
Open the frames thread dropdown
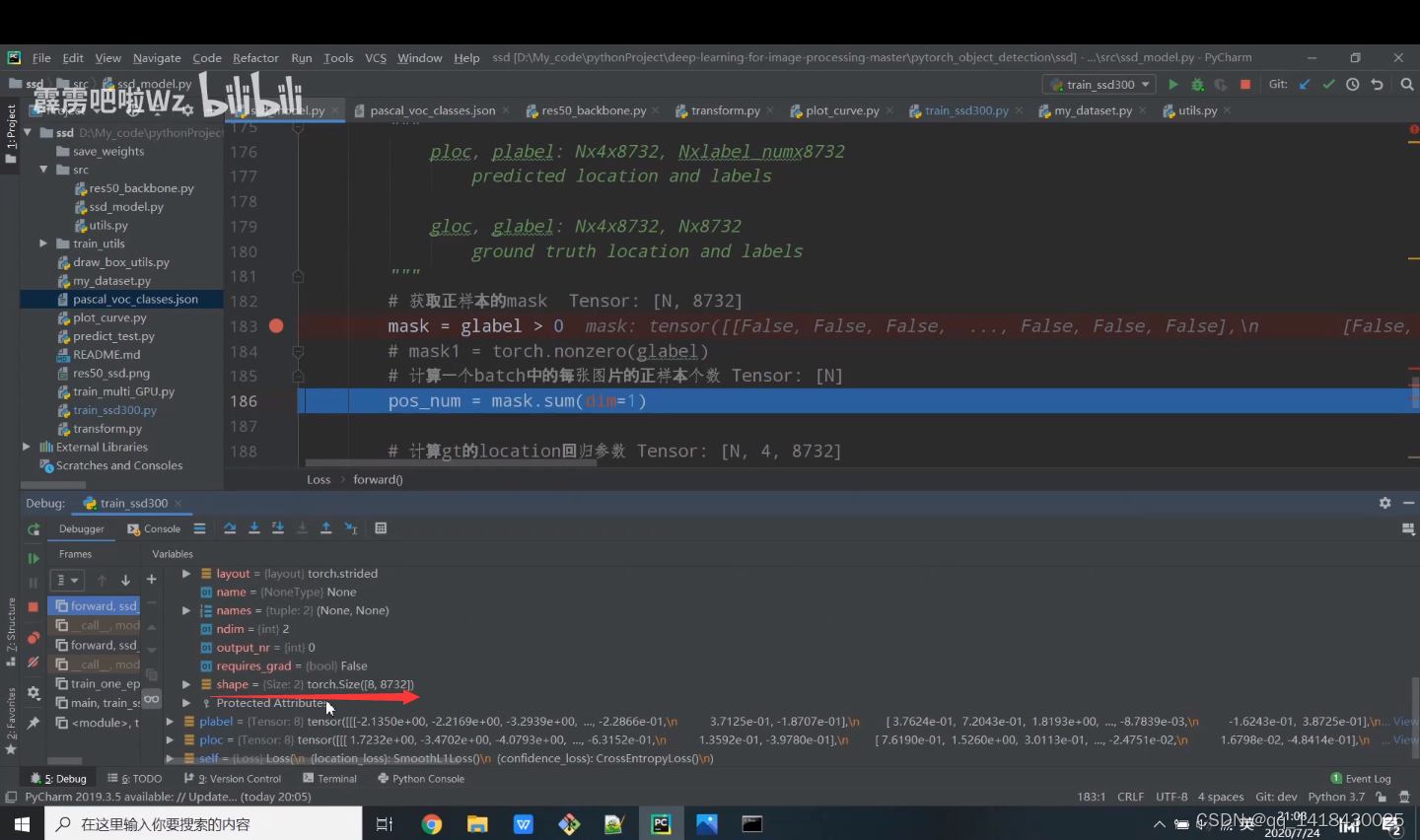pyautogui.click(x=67, y=581)
